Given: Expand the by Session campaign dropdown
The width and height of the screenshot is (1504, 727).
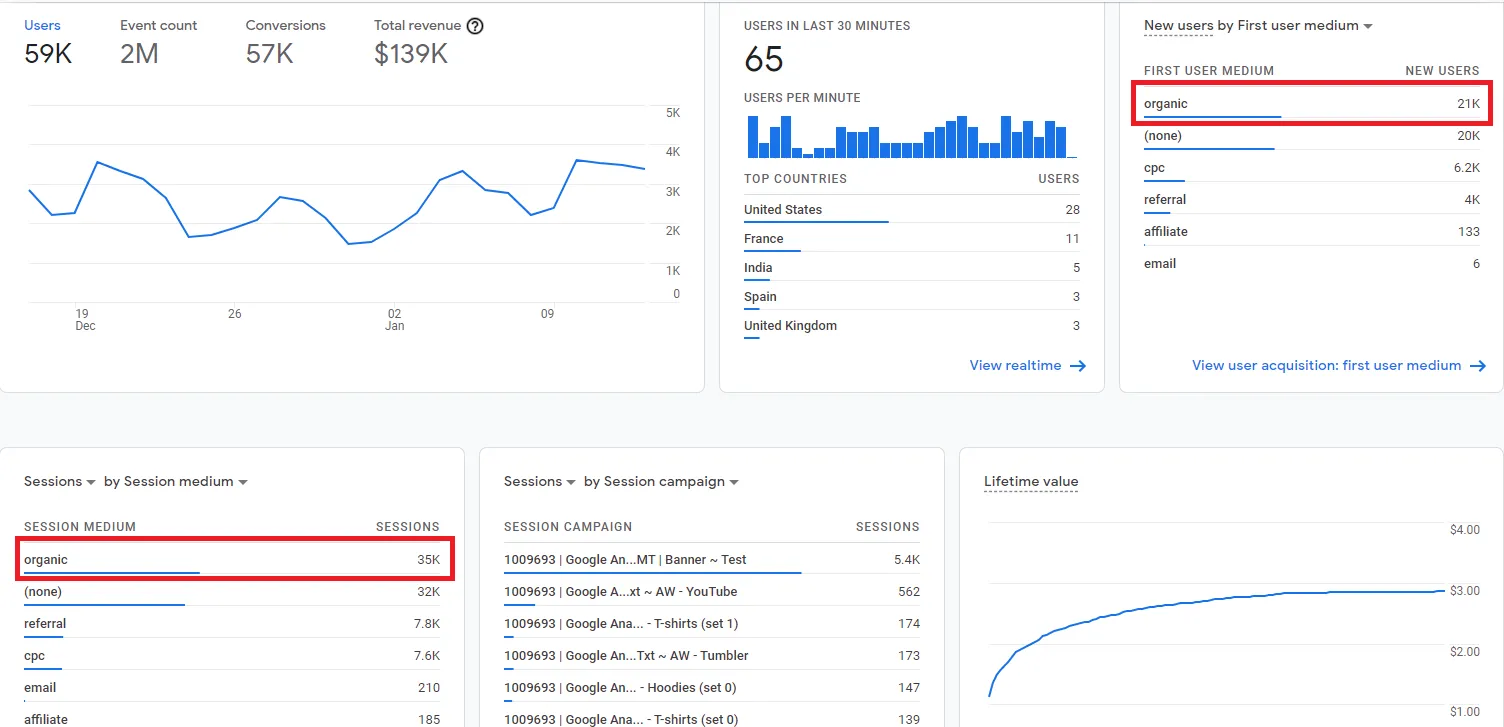Looking at the screenshot, I should coord(661,482).
